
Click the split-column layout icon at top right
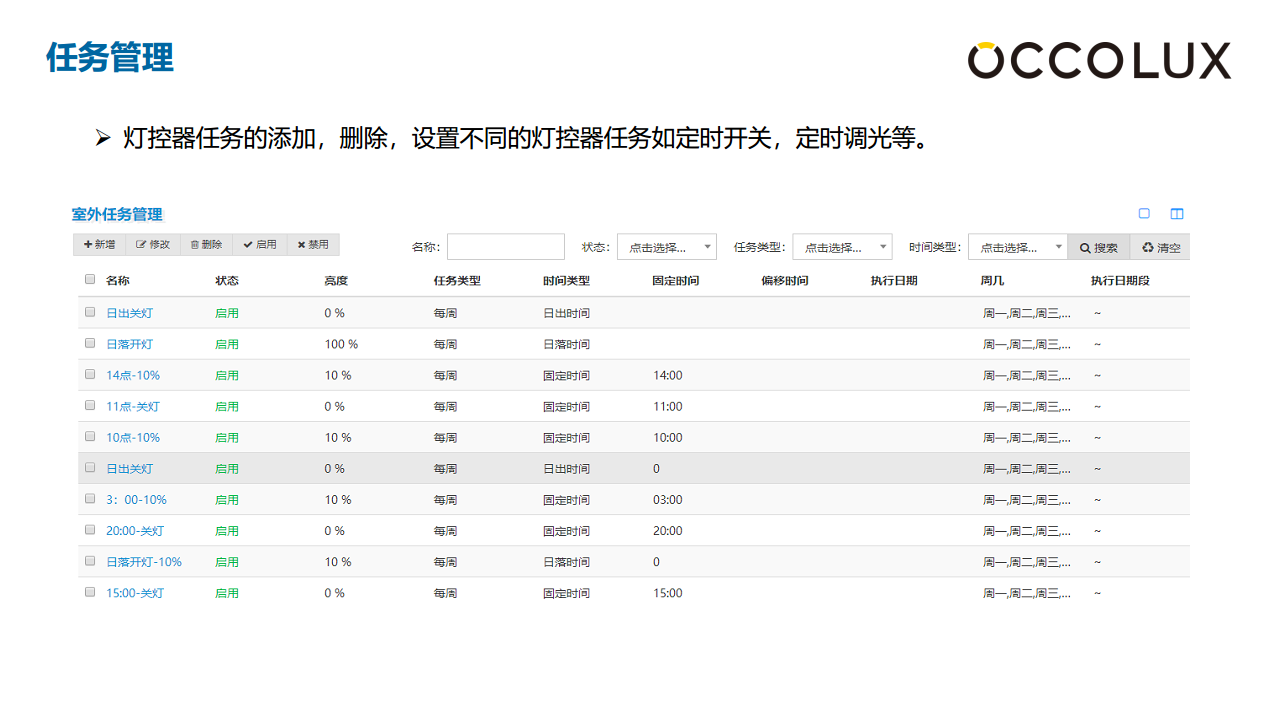point(1177,213)
